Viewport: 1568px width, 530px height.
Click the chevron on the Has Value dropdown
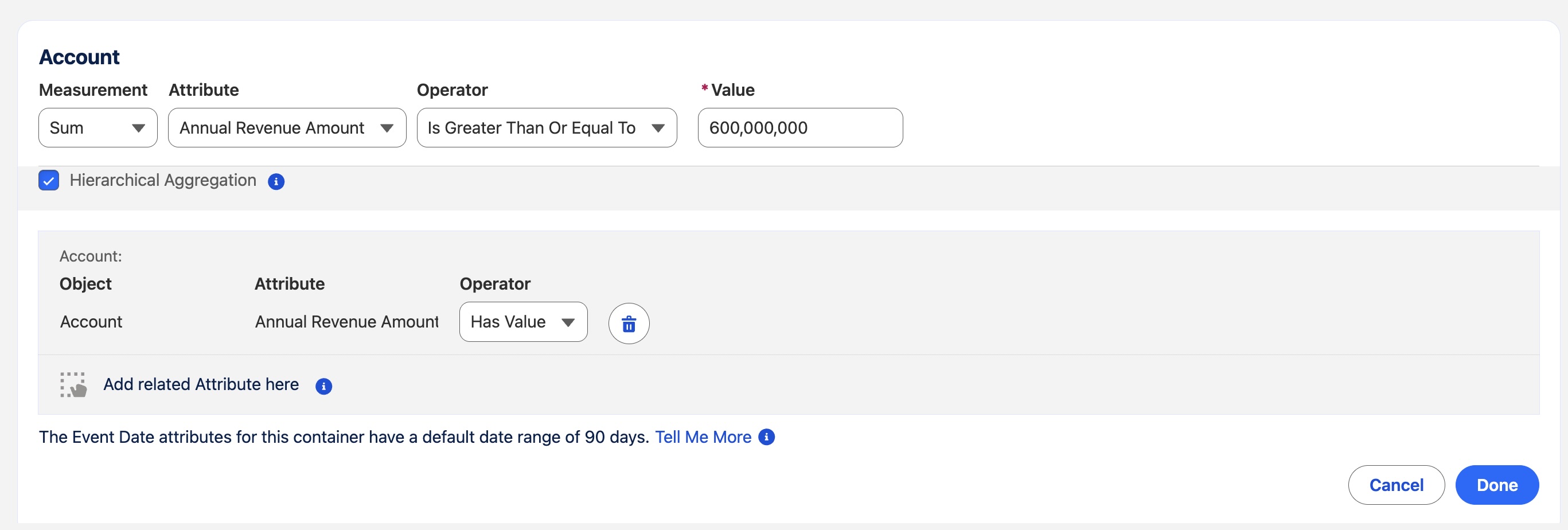coord(567,322)
